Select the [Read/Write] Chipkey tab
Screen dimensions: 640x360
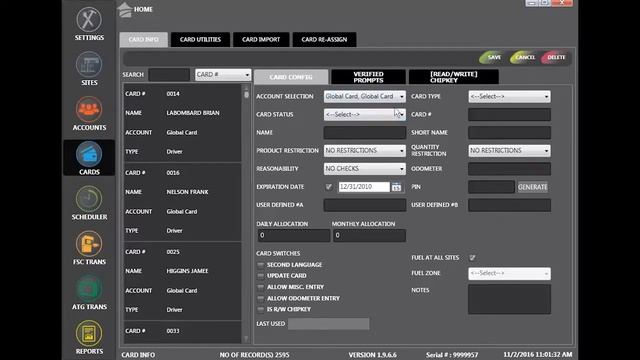[x=453, y=77]
